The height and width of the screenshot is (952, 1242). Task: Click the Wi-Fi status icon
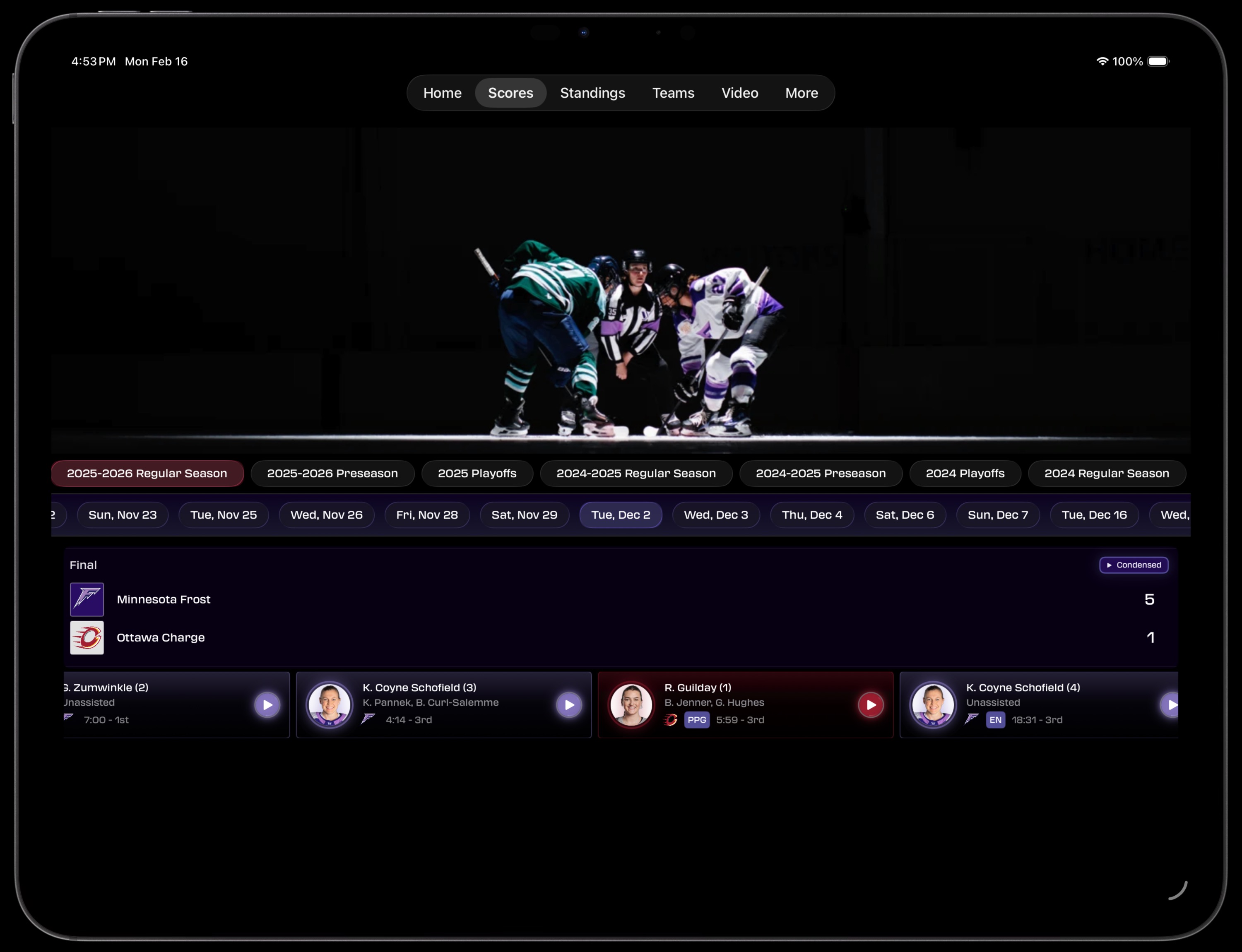point(1102,61)
